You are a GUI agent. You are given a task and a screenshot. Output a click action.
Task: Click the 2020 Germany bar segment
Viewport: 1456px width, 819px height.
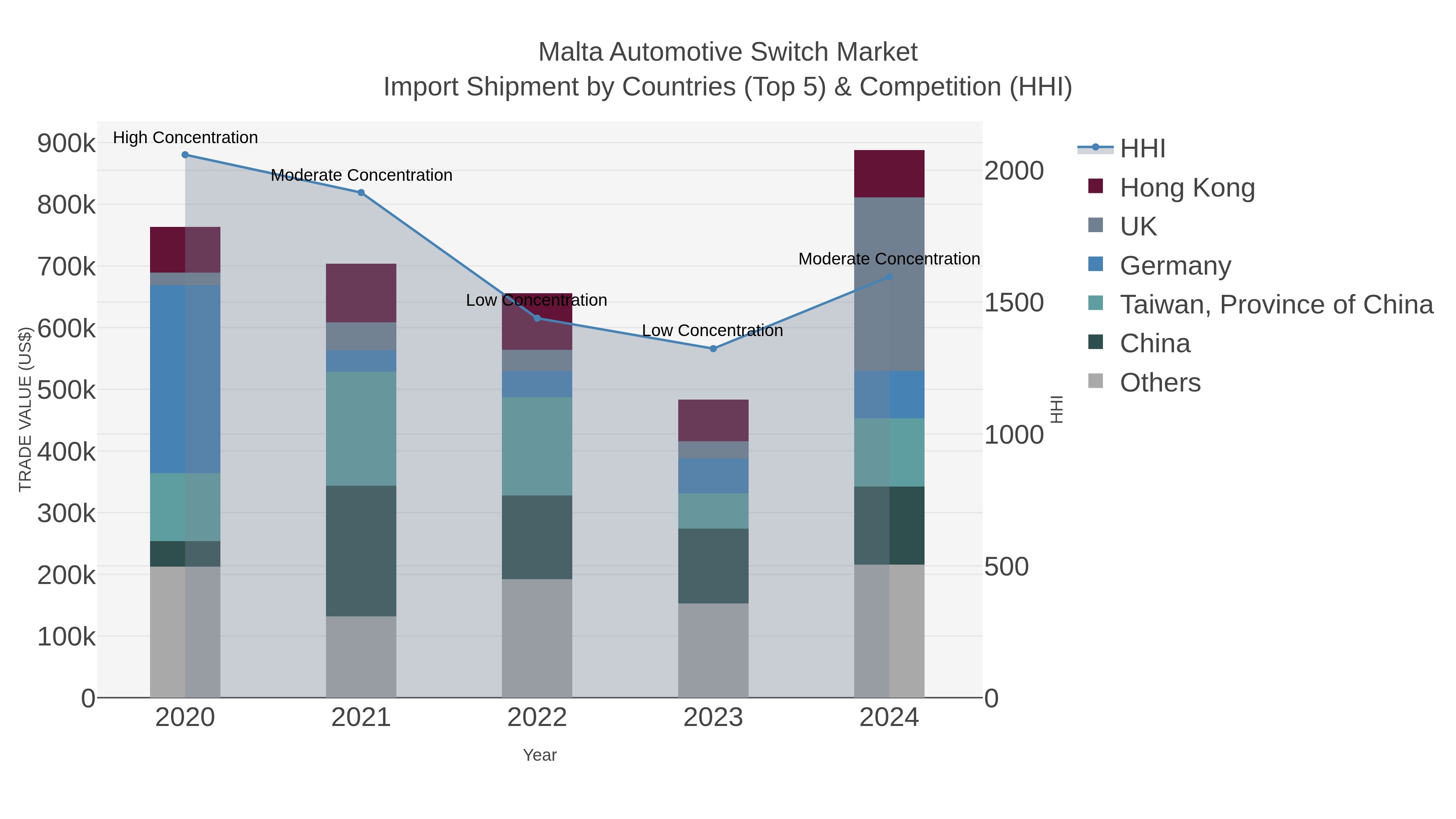point(185,379)
